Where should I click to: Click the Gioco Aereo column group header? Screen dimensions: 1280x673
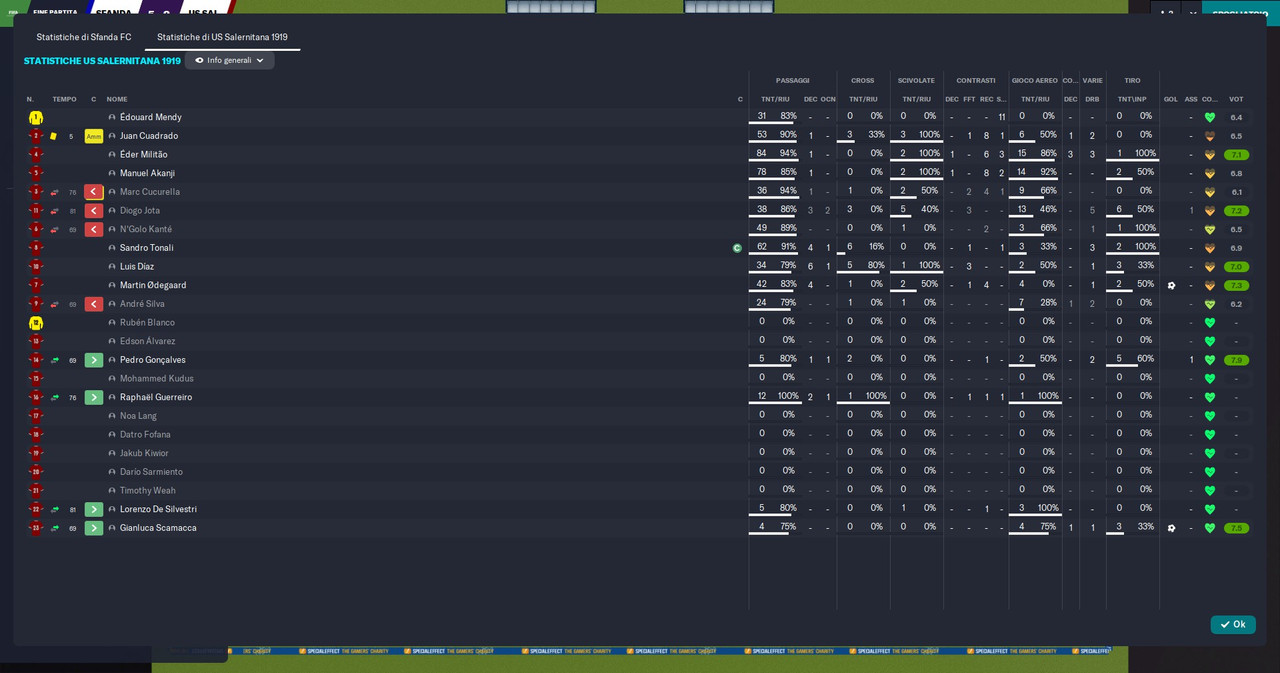click(x=1035, y=80)
